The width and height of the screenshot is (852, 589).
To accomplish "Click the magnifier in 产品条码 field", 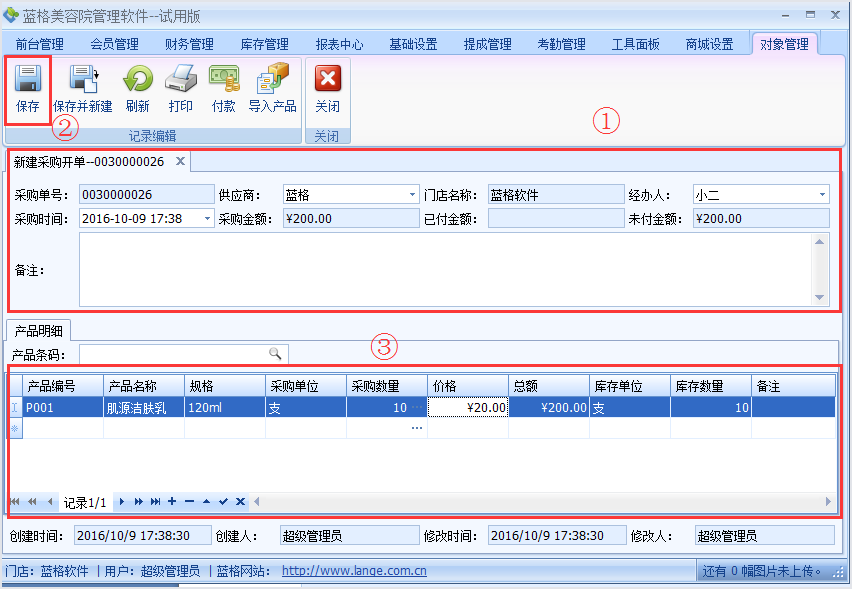I will 275,354.
